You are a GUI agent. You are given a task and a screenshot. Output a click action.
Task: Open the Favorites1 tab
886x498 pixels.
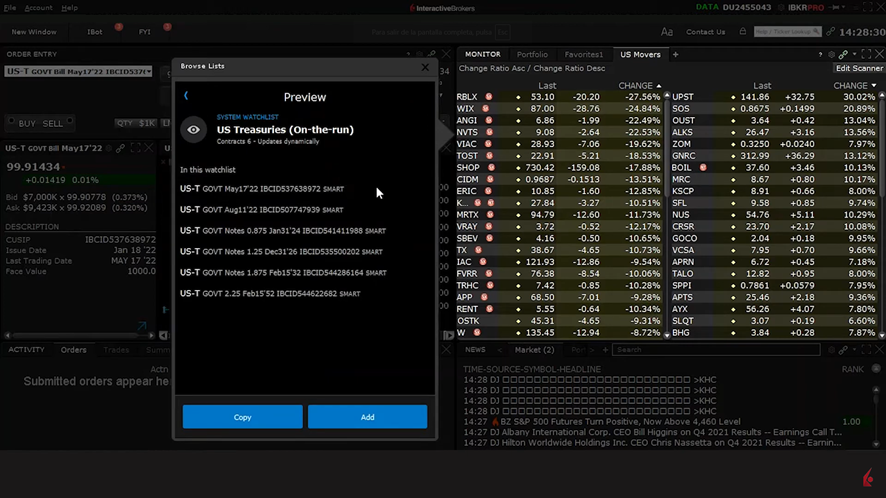click(583, 54)
